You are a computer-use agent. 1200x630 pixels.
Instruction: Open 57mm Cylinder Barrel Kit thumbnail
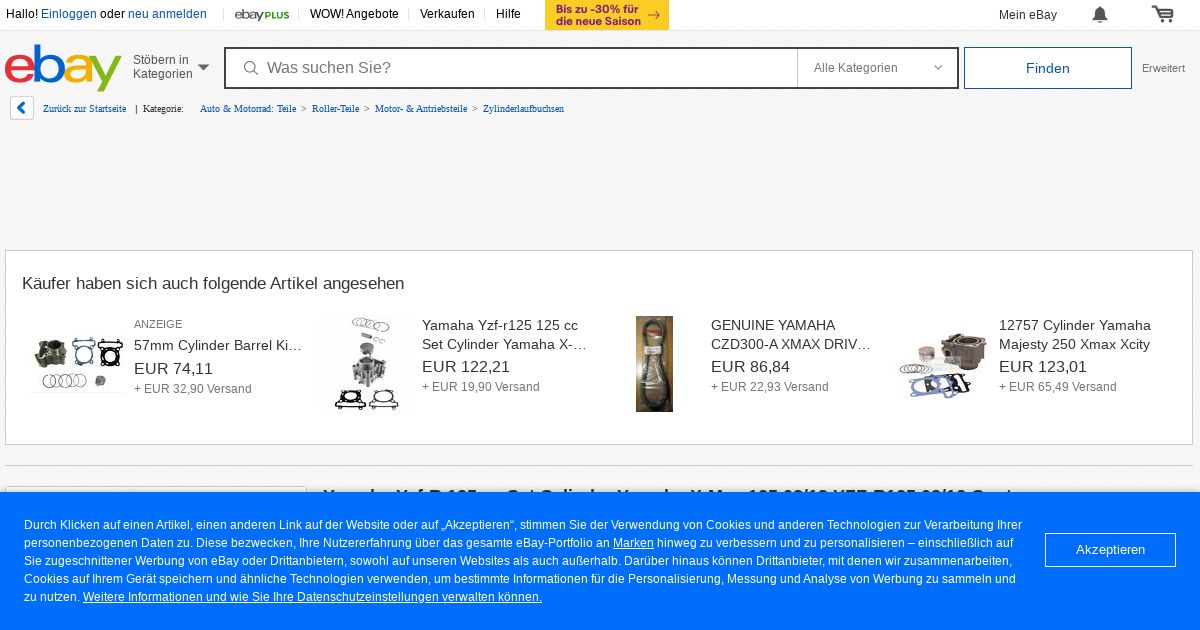tap(76, 363)
